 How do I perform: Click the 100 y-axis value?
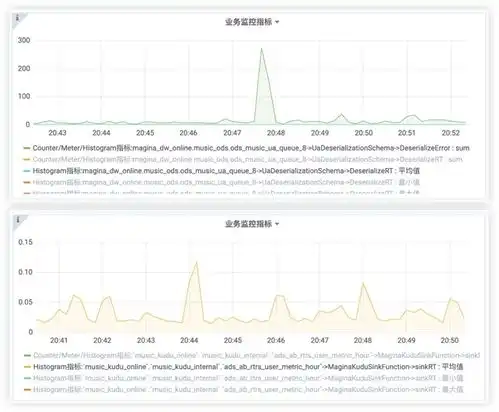pos(24,96)
